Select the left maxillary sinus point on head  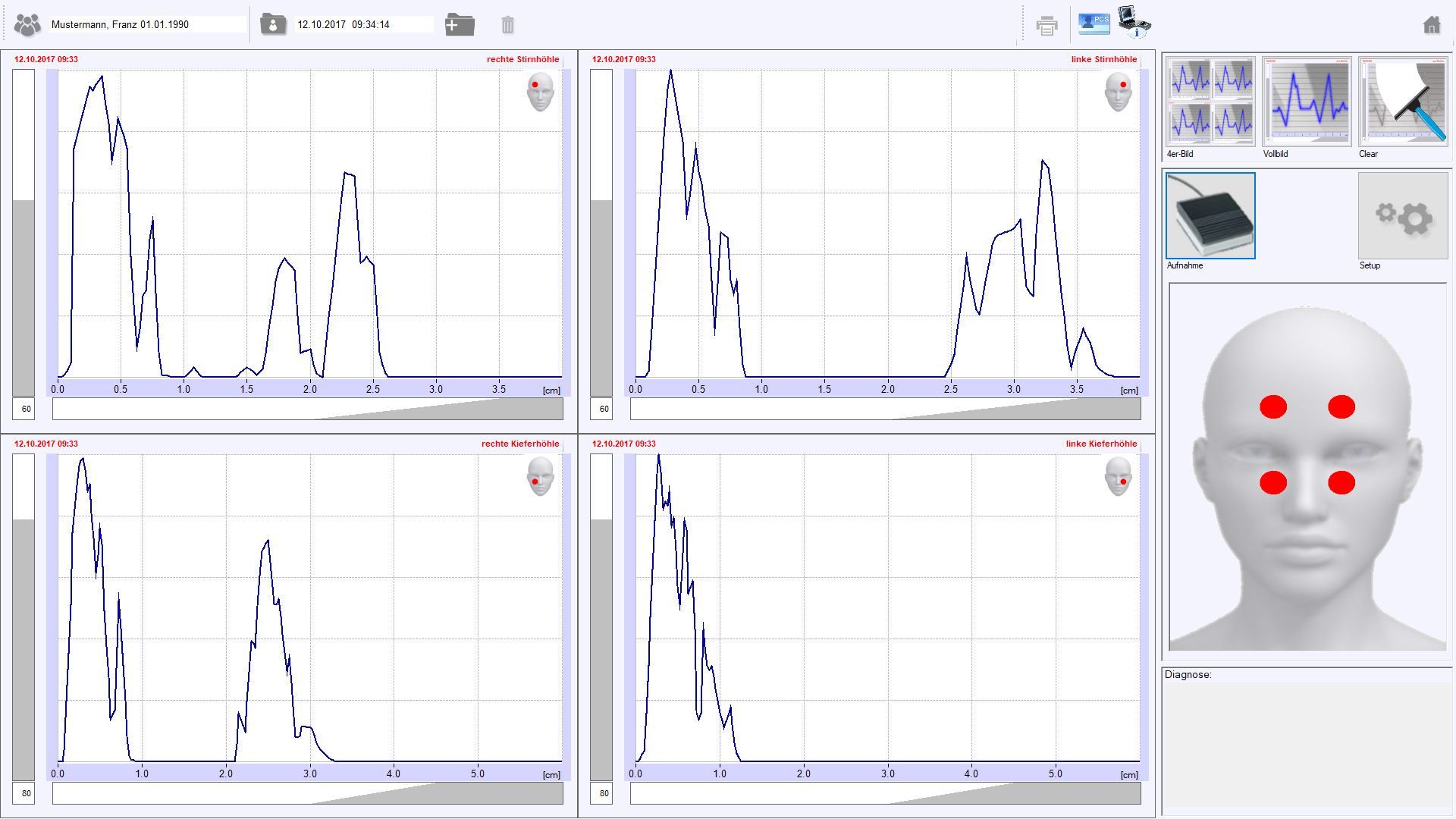click(x=1341, y=482)
